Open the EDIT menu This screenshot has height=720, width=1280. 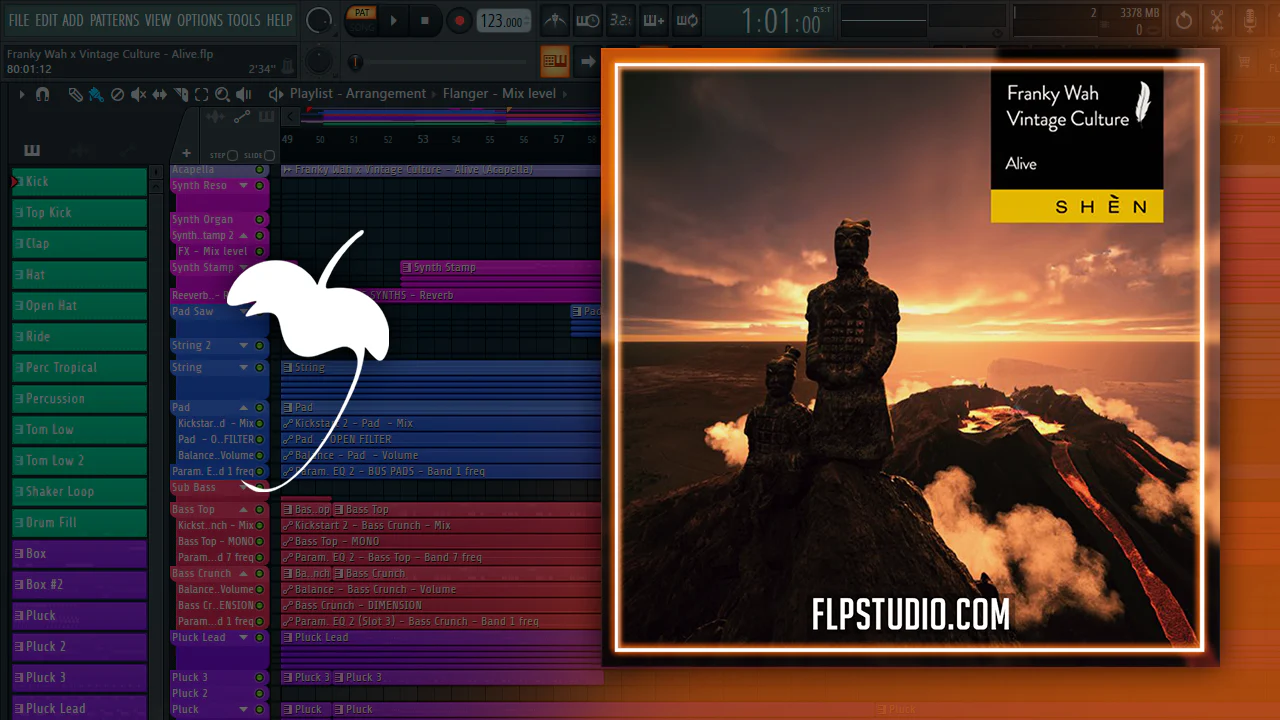click(46, 20)
